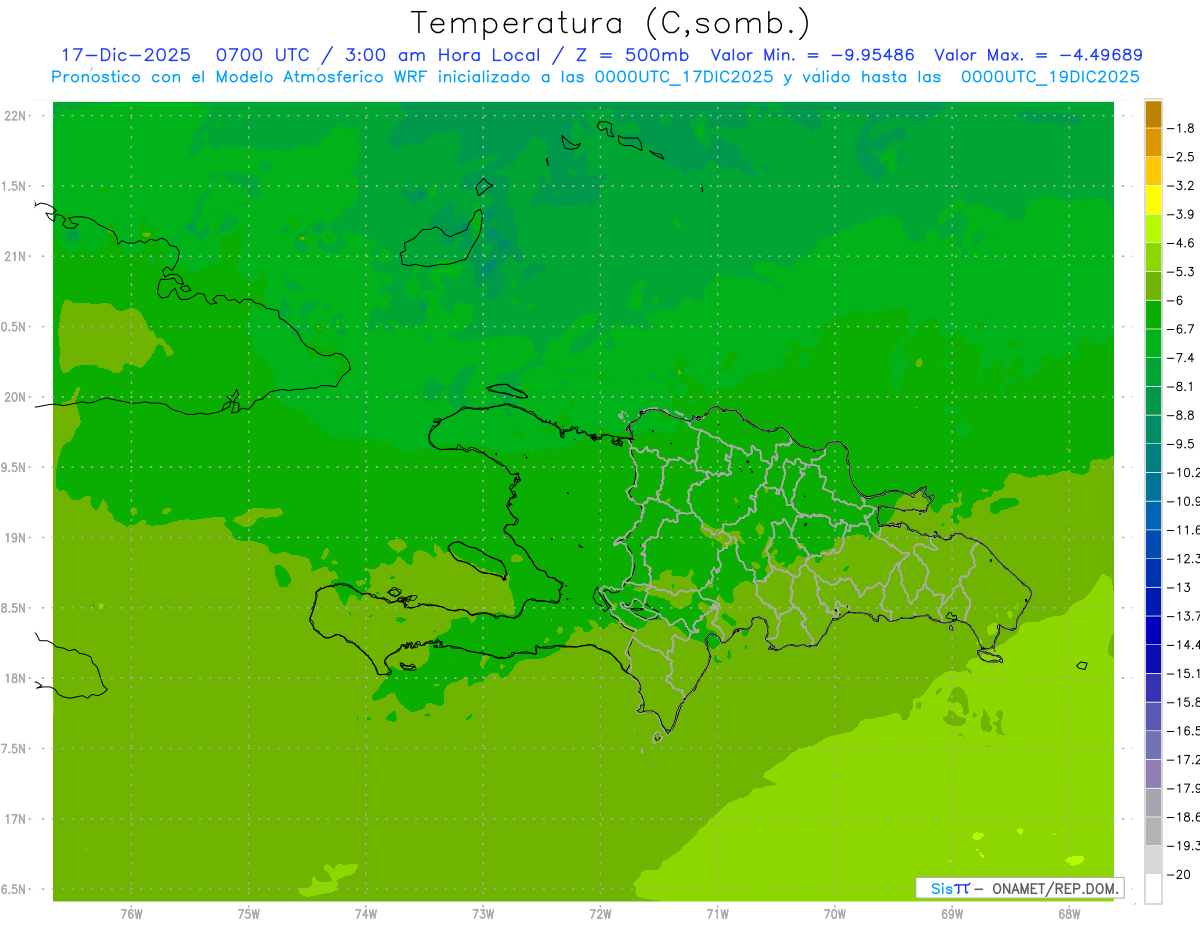Click the '76W' longitude axis label
The image size is (1200, 927).
point(131,914)
